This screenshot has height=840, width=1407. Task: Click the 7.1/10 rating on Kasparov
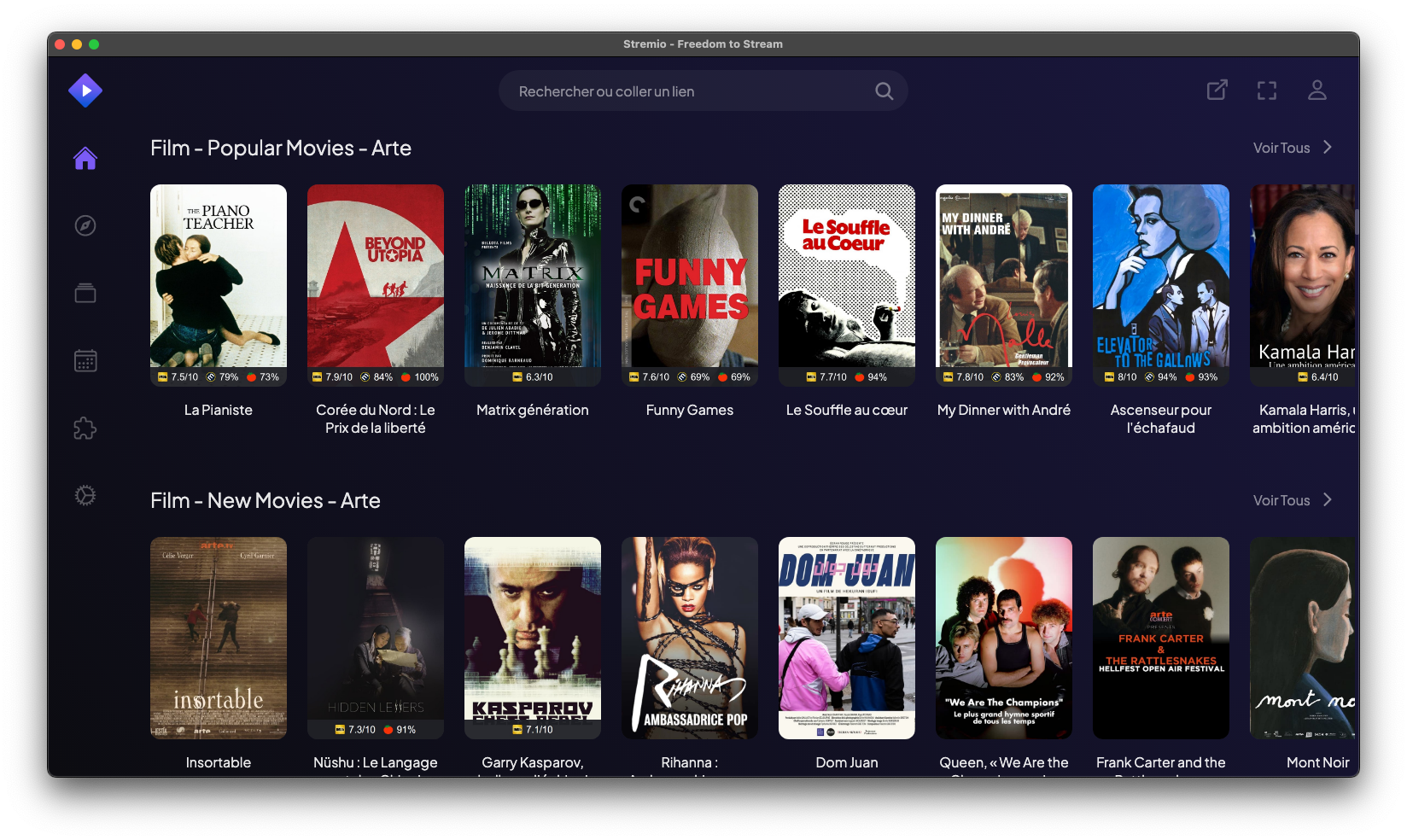(x=540, y=729)
